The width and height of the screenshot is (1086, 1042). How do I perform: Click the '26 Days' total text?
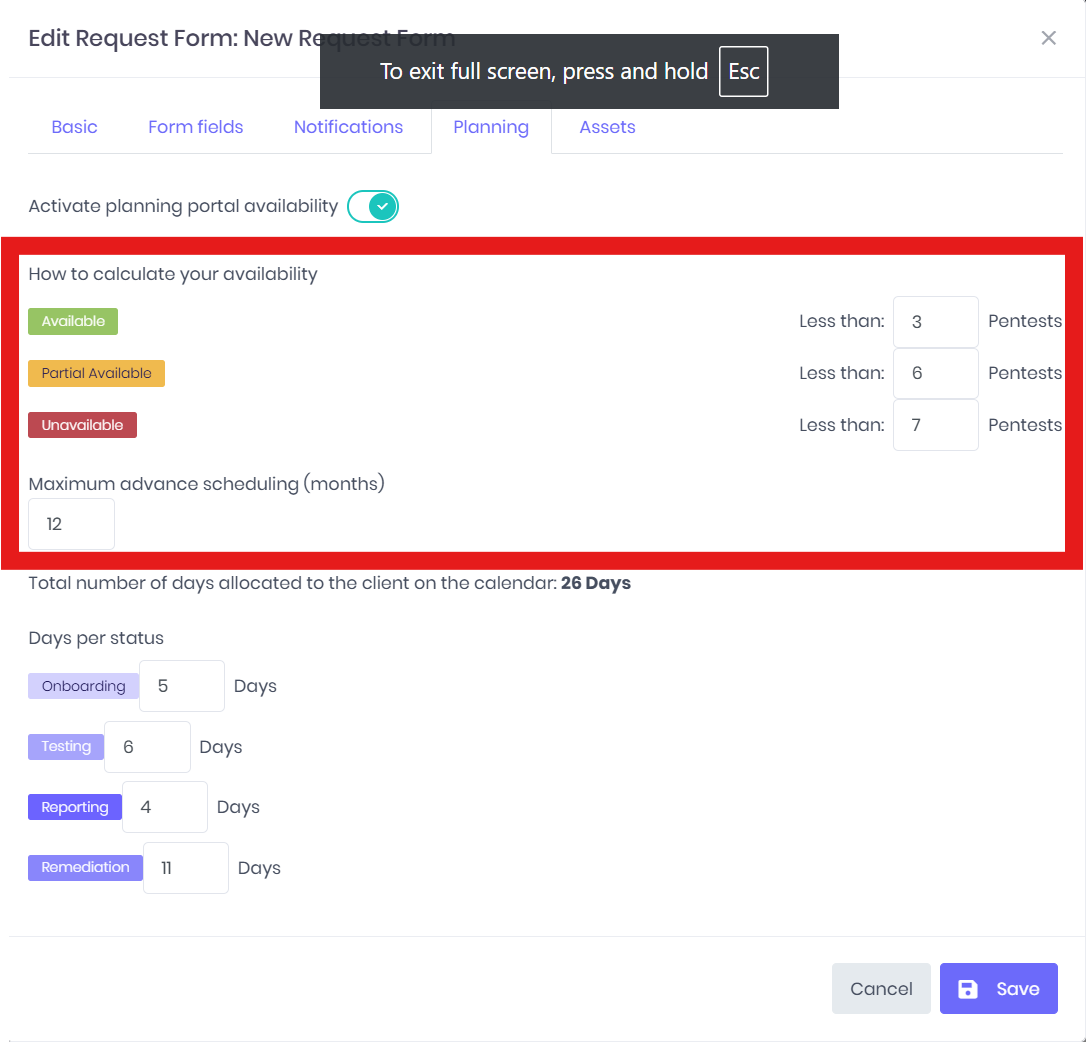coord(596,583)
